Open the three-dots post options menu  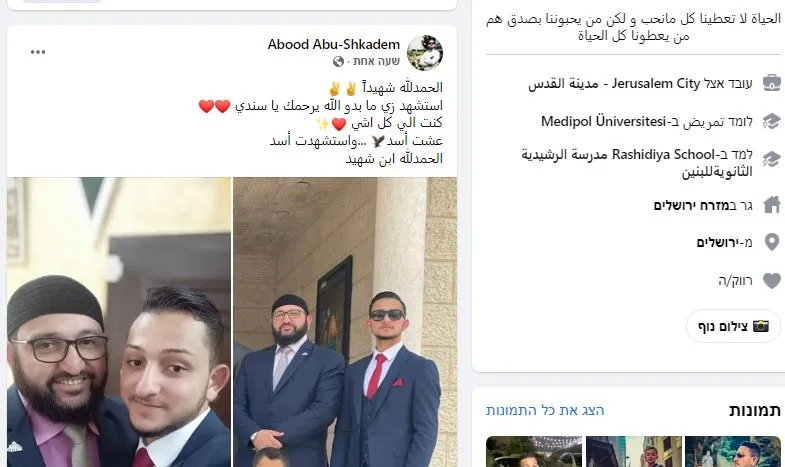point(38,52)
